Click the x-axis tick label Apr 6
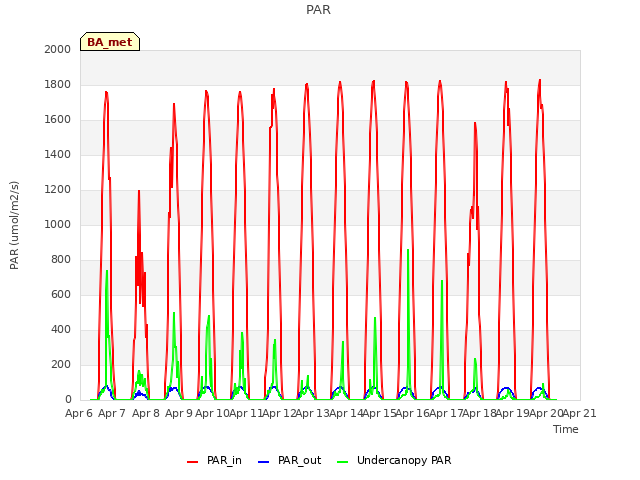The image size is (640, 480). point(79,413)
